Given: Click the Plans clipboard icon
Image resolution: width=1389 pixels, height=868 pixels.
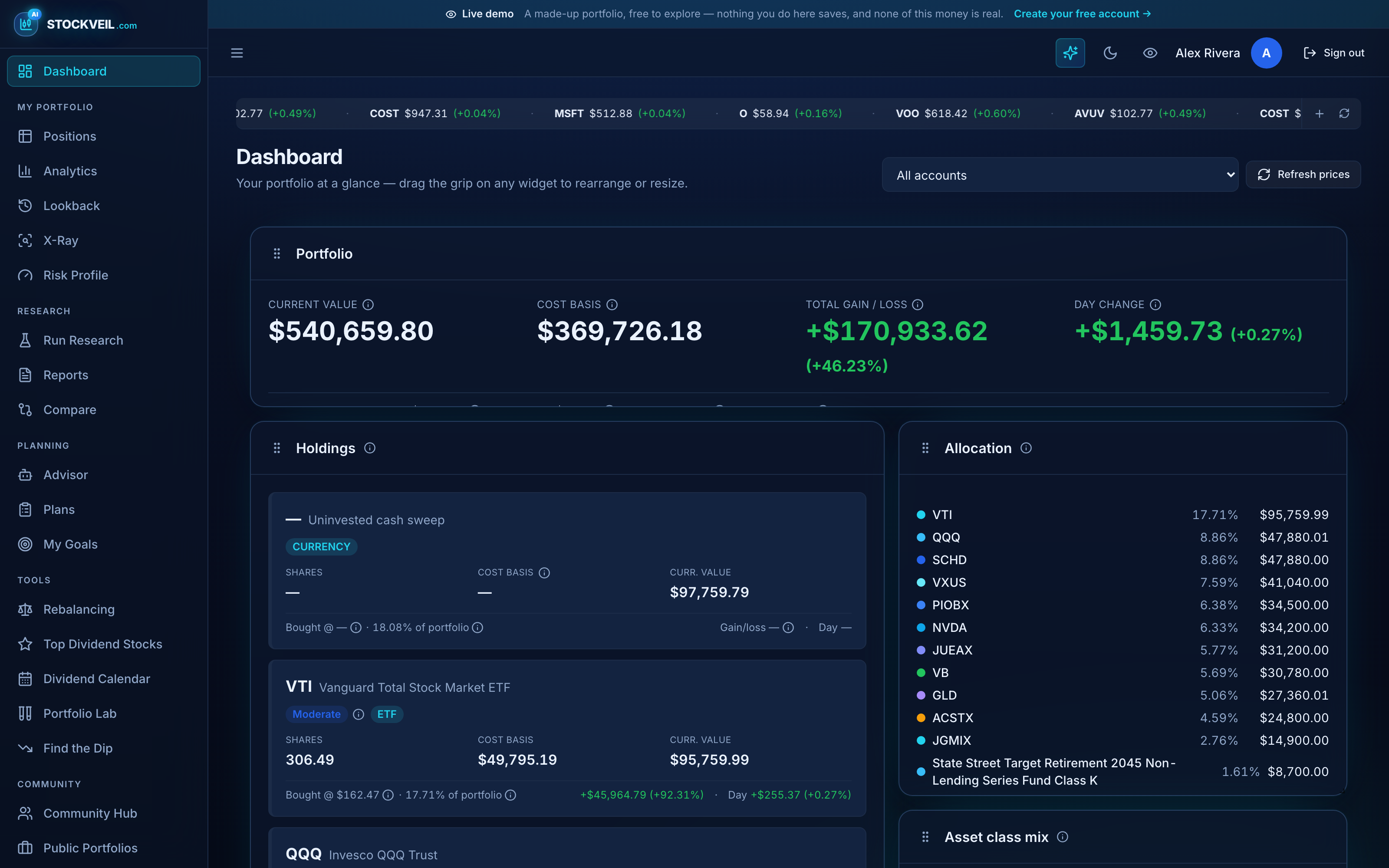Looking at the screenshot, I should [25, 510].
